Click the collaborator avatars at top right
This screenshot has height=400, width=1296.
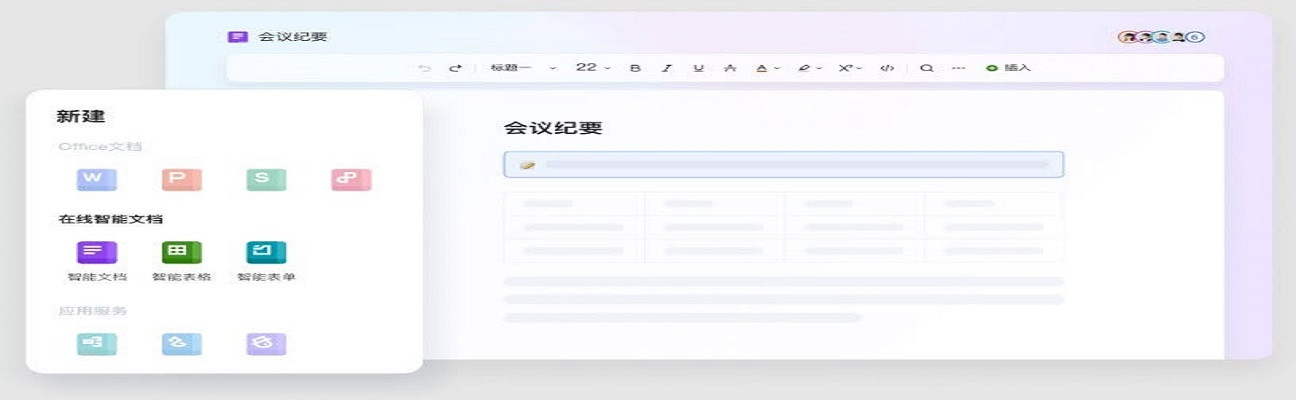1161,37
